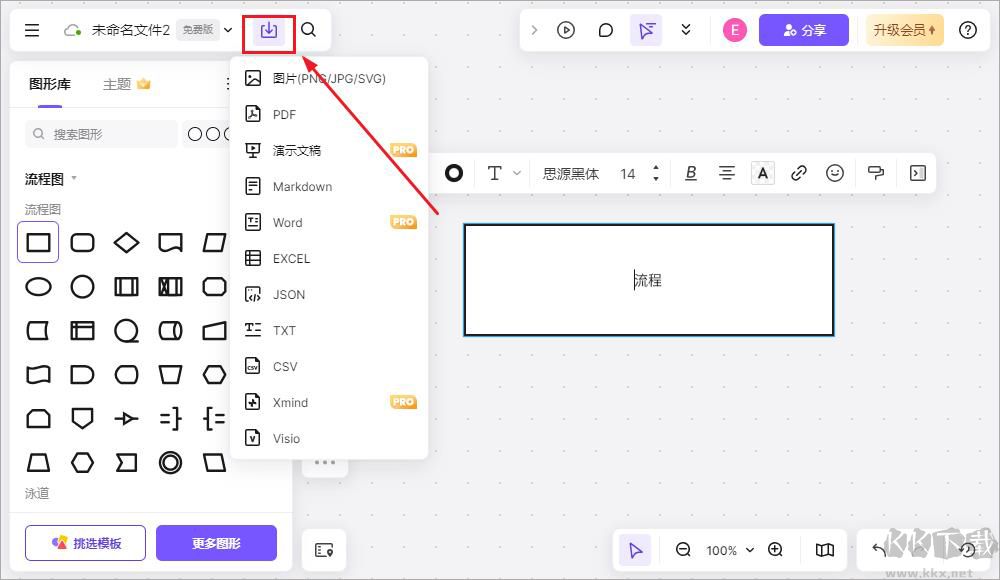Open the emoji picker icon
Screen dimensions: 1000x580
pos(835,173)
